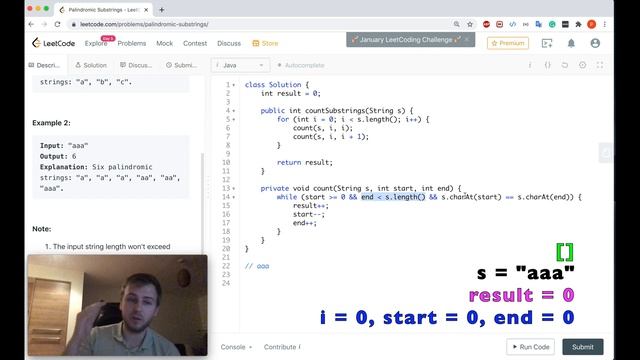Go to the Mock section
This screenshot has width=640, height=360.
(164, 43)
